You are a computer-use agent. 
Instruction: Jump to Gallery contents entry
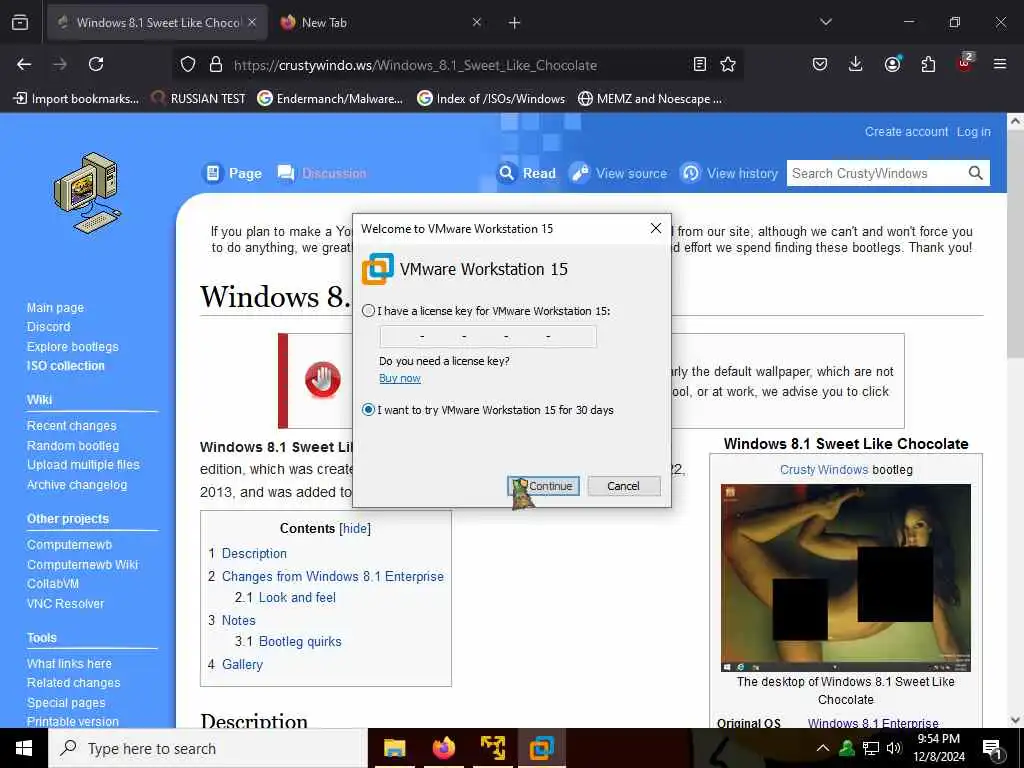(242, 664)
